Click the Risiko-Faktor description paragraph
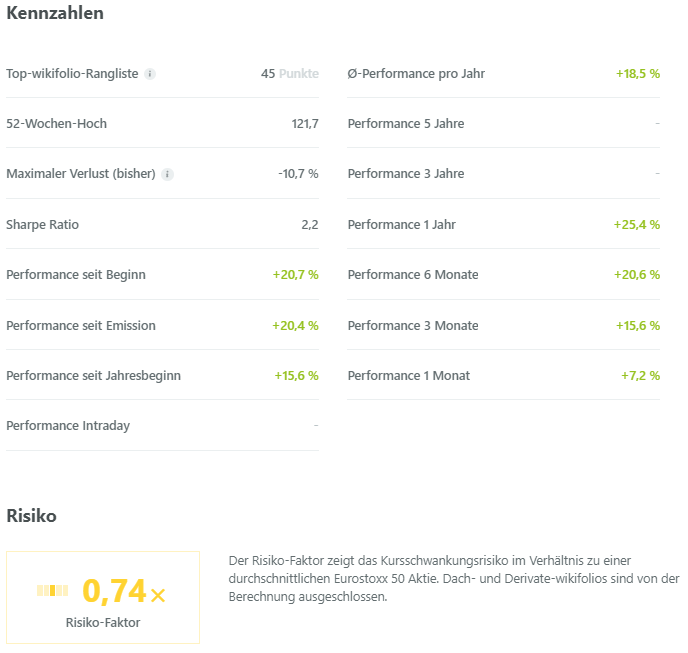Viewport: 688px width, 653px height. [x=454, y=579]
